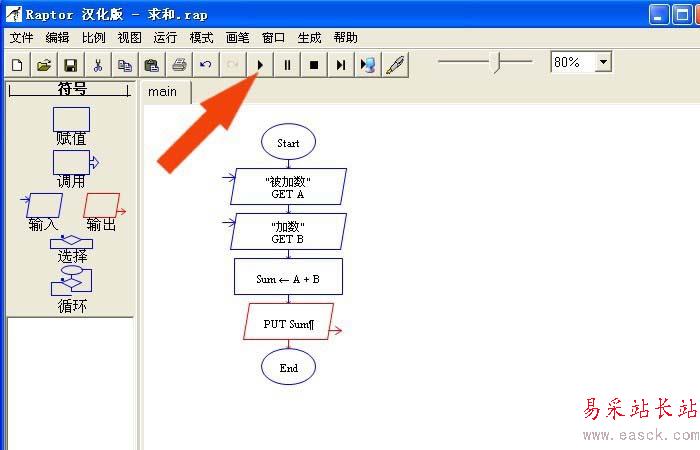Open the 文件 menu

[21, 38]
